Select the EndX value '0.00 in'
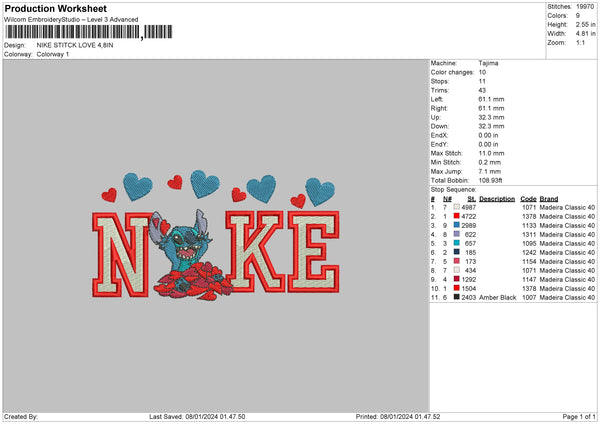Image resolution: width=600 pixels, height=424 pixels. tap(488, 135)
